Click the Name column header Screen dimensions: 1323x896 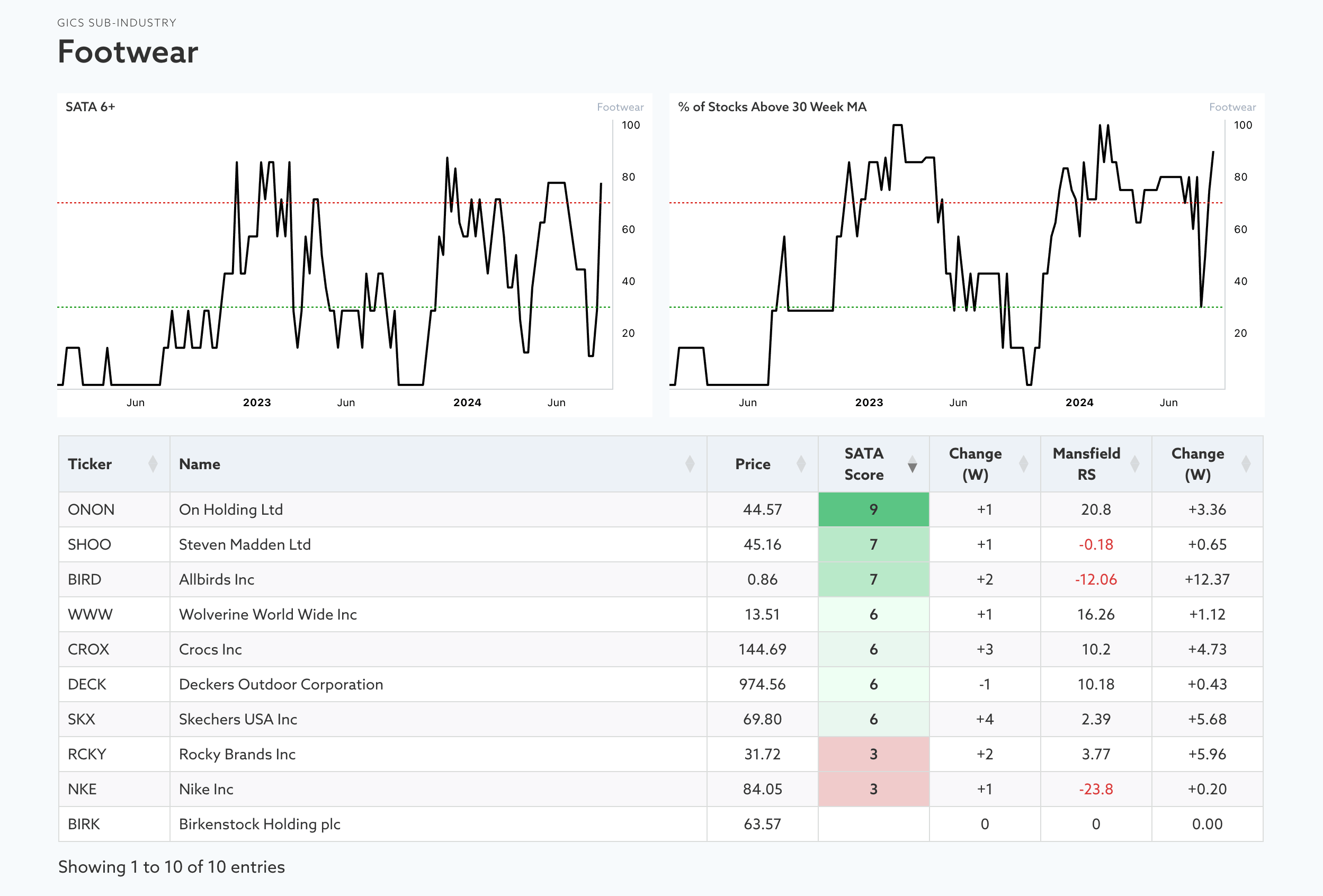tap(438, 464)
